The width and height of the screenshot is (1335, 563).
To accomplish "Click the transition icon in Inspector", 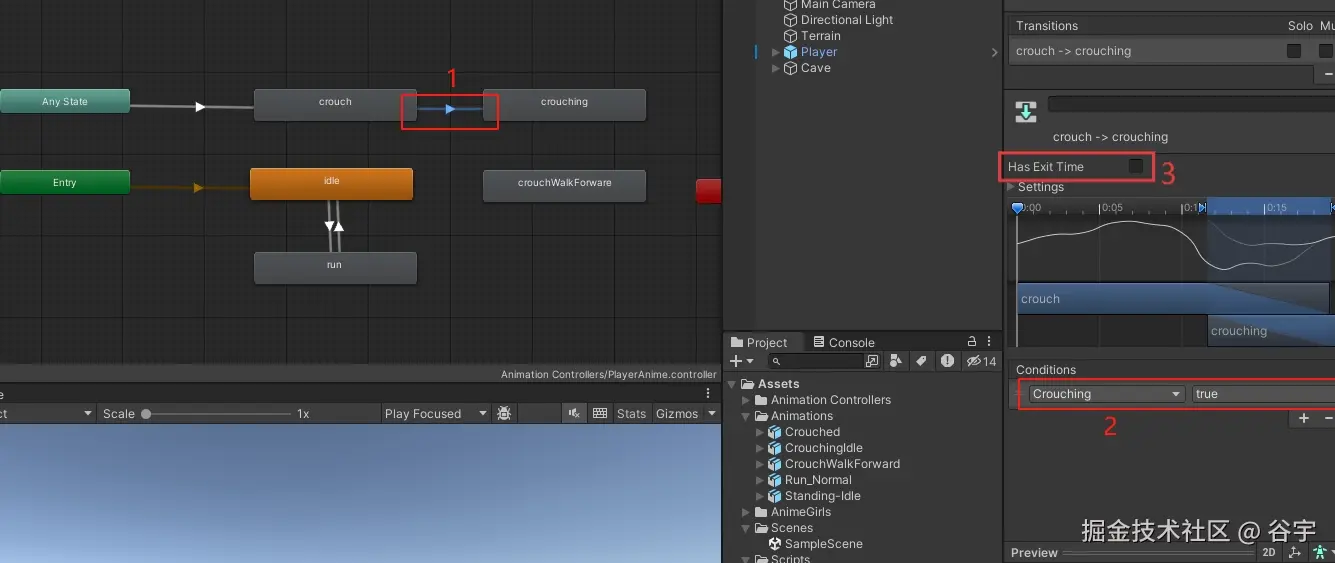I will click(1026, 110).
